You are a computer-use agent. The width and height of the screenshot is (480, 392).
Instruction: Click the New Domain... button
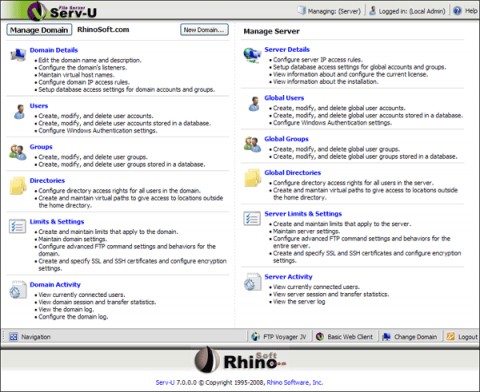(x=204, y=30)
